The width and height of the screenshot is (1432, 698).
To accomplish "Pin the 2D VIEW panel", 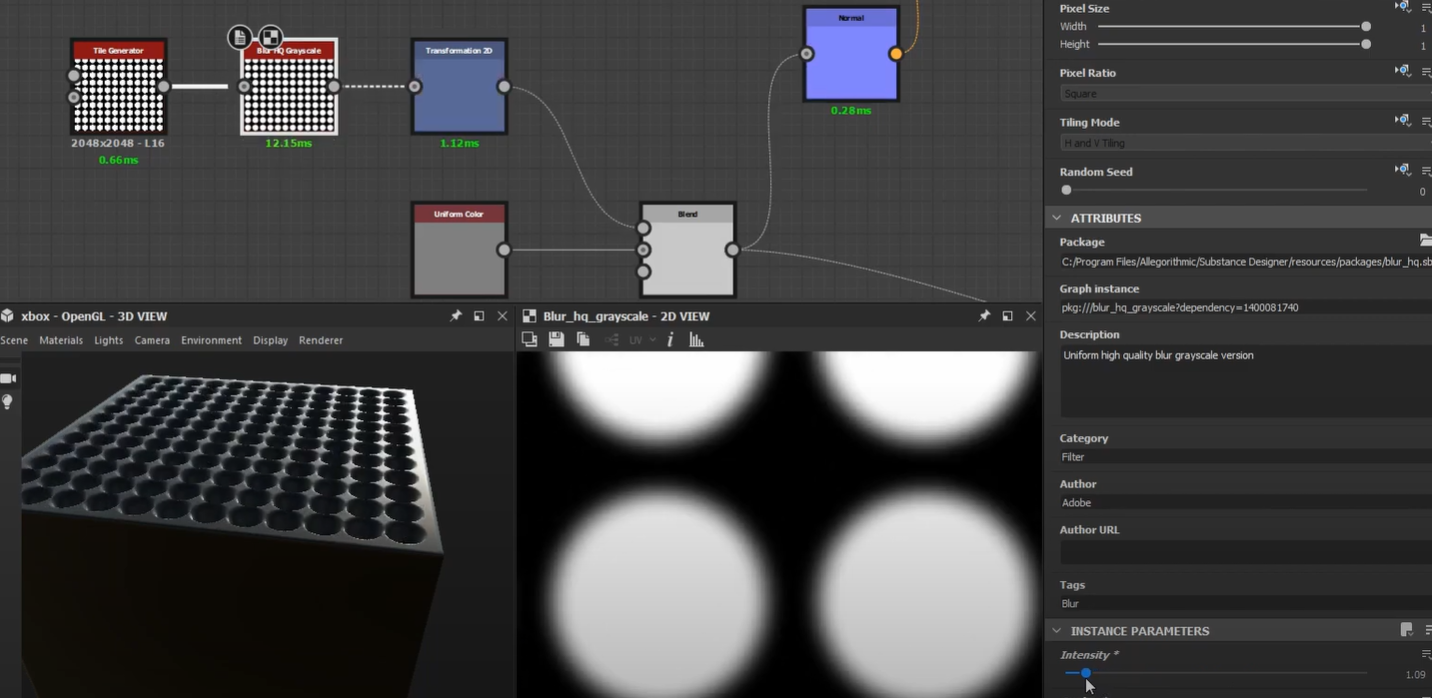I will (983, 315).
